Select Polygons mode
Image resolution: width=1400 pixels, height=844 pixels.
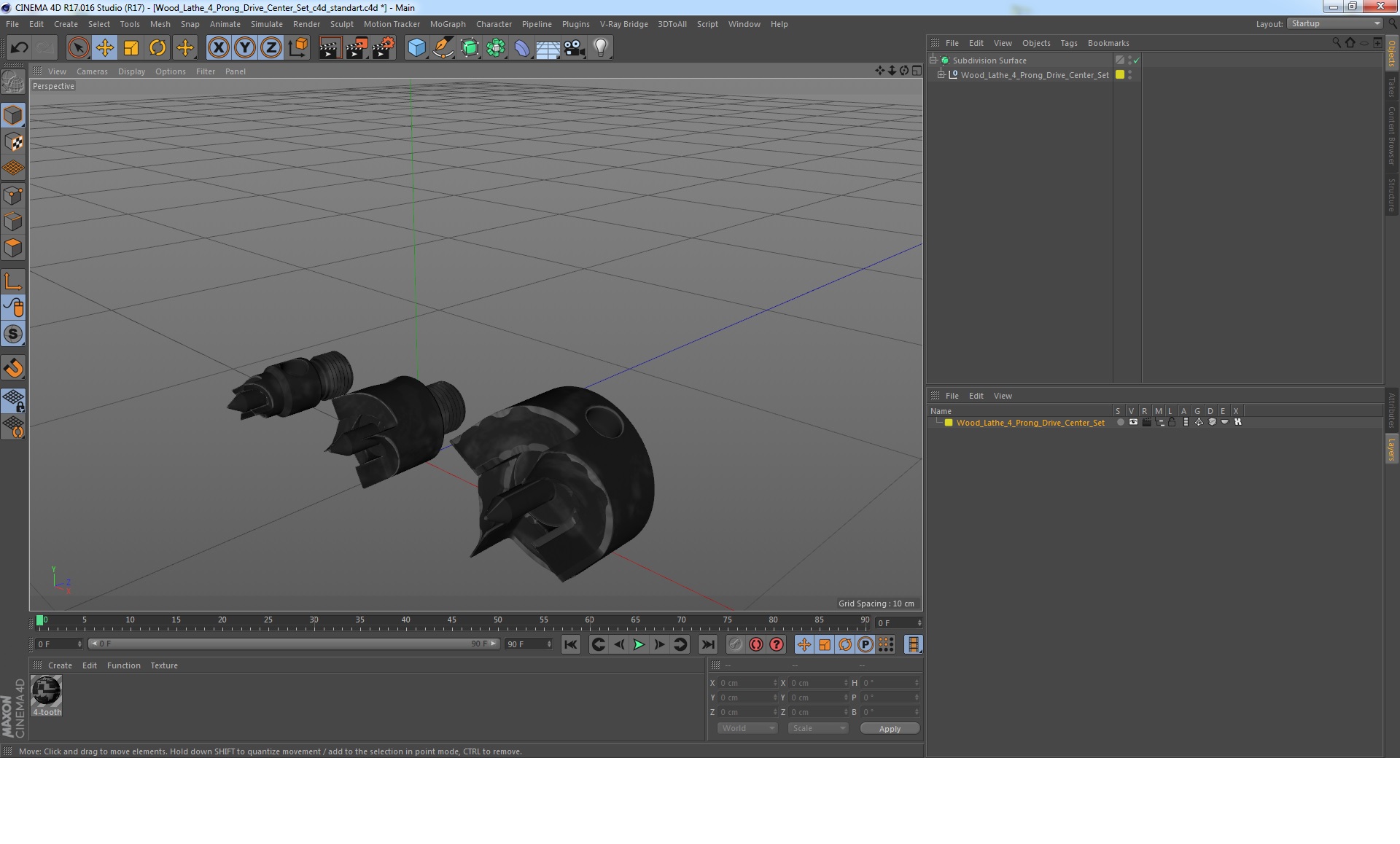(13, 249)
